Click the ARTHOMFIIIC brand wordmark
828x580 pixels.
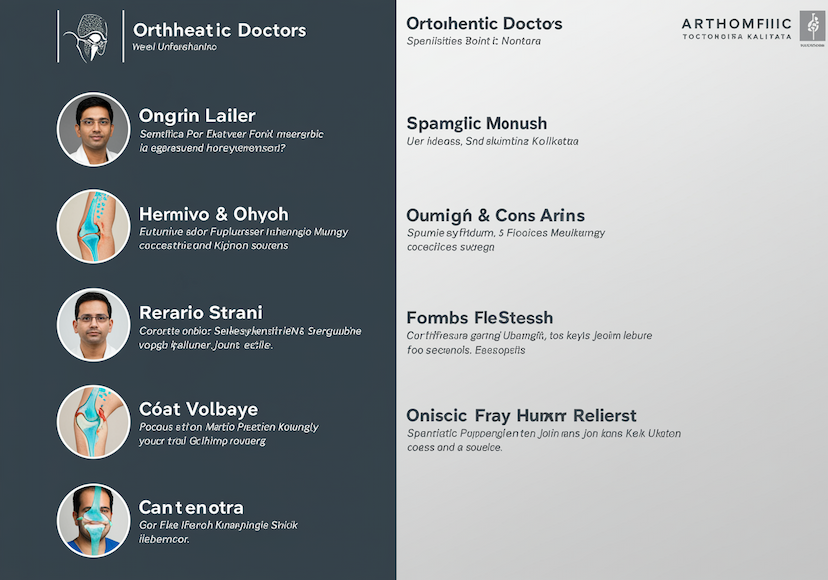[x=737, y=24]
